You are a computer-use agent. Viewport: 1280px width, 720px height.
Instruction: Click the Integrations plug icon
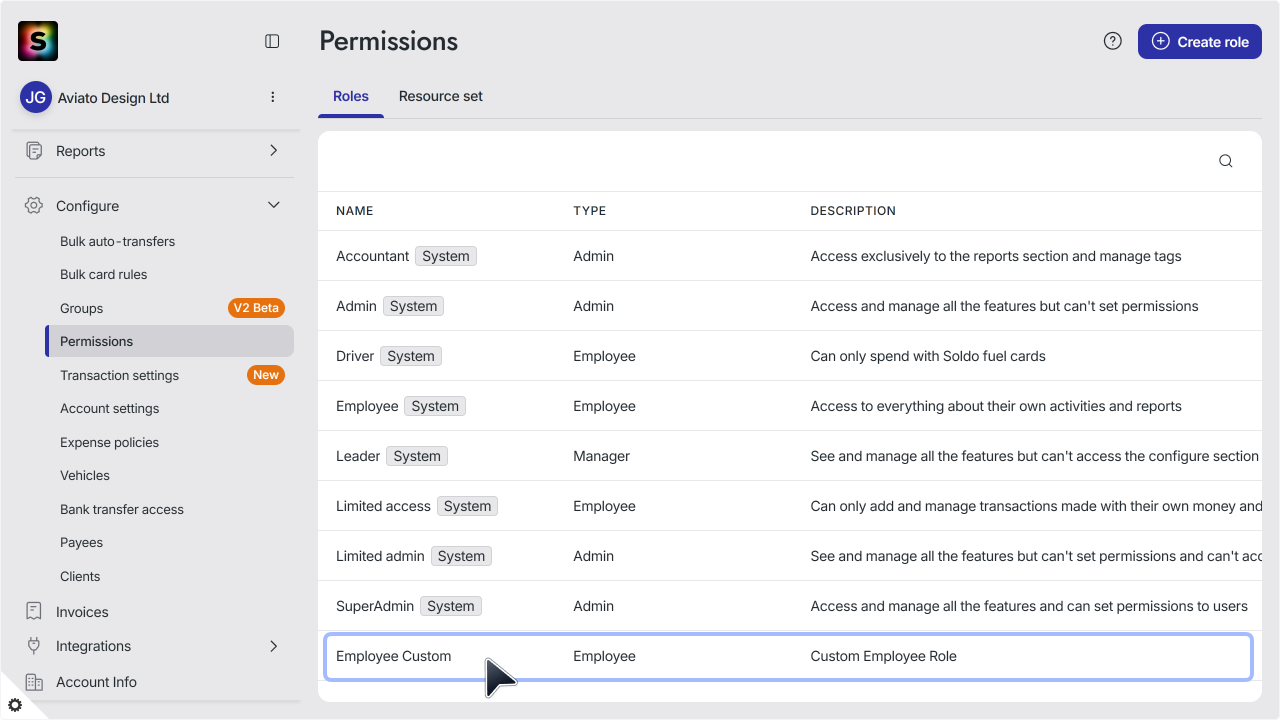click(x=34, y=646)
